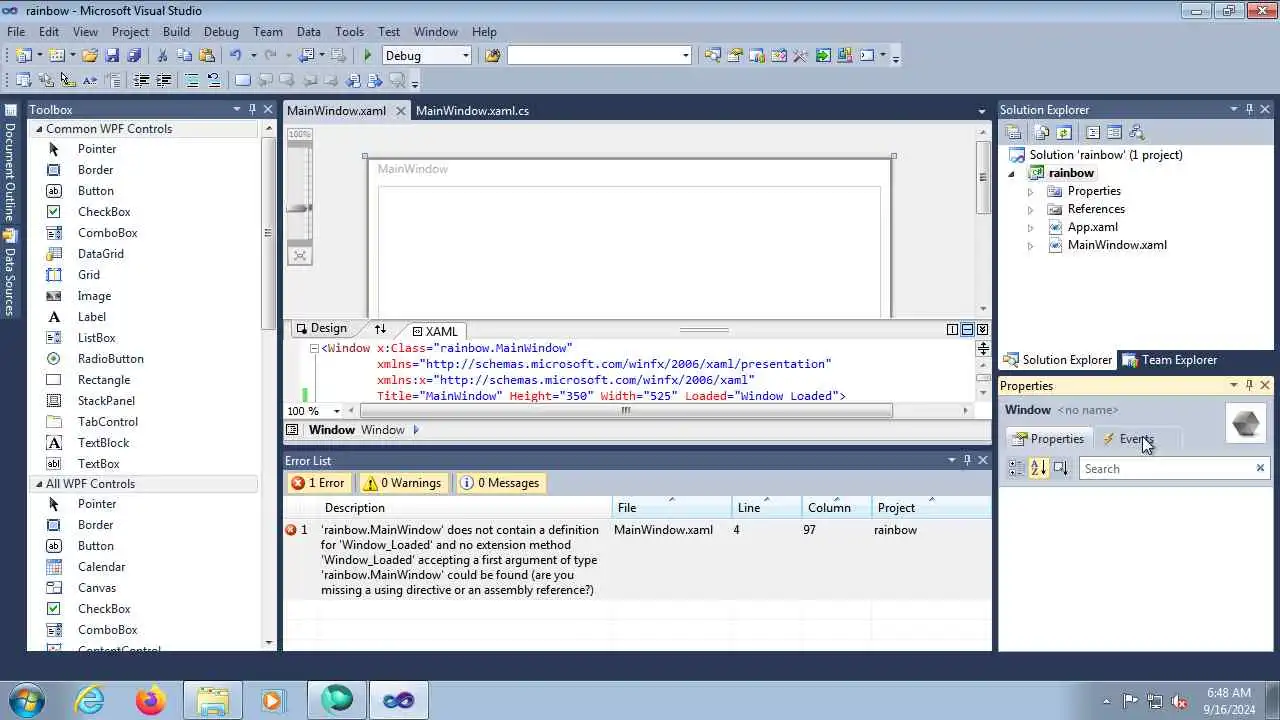Screen dimensions: 1280x720
Task: Click the Window breadcrumb in the tag navigator
Action: 383,430
